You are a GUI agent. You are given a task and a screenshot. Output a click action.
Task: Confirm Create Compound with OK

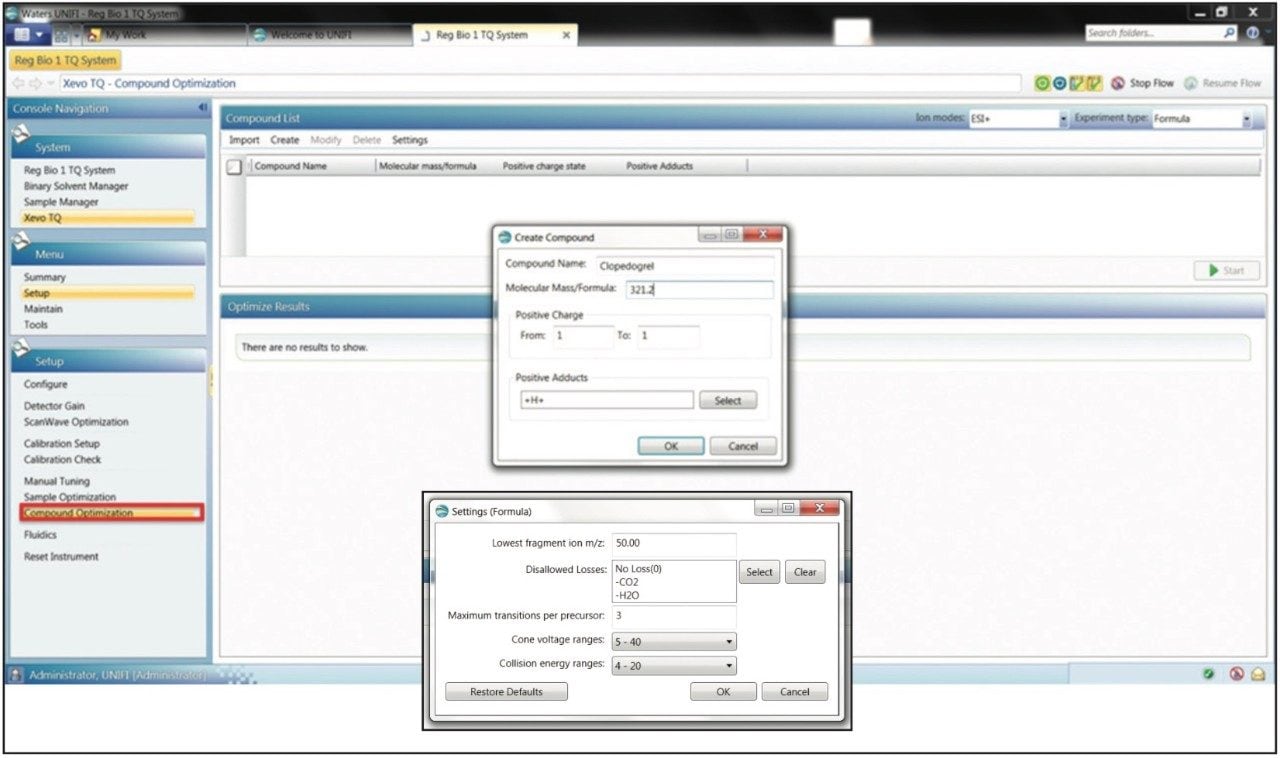pyautogui.click(x=671, y=446)
